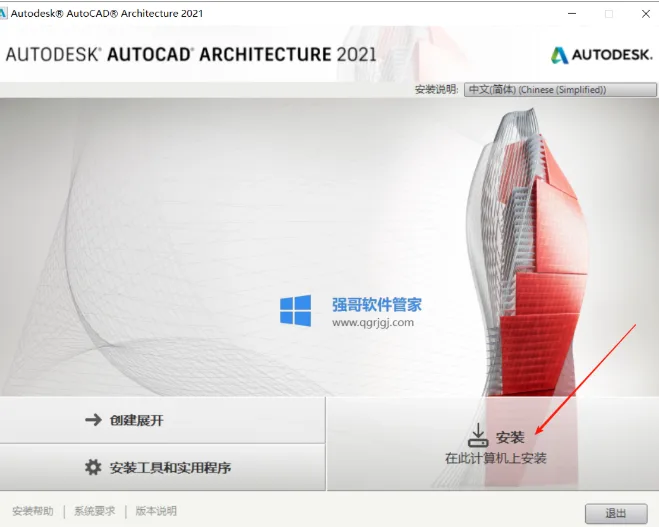Viewport: 659px width, 527px height.
Task: Open the 安装说明 language dropdown
Action: [x=560, y=90]
